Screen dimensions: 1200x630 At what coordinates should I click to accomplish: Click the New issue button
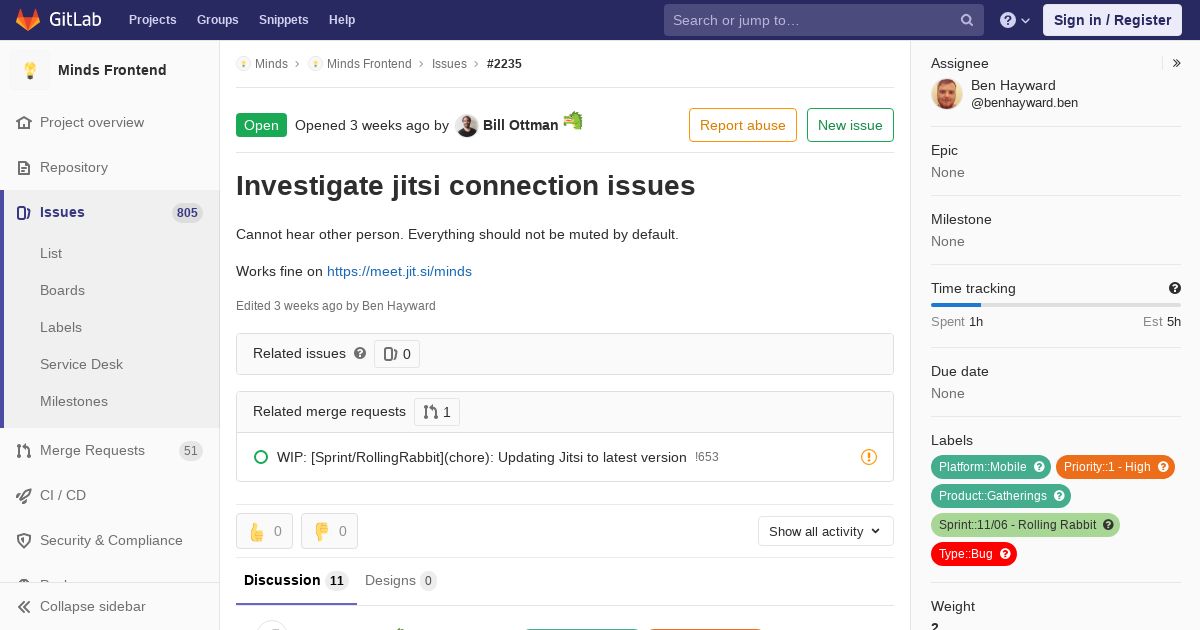(x=850, y=125)
